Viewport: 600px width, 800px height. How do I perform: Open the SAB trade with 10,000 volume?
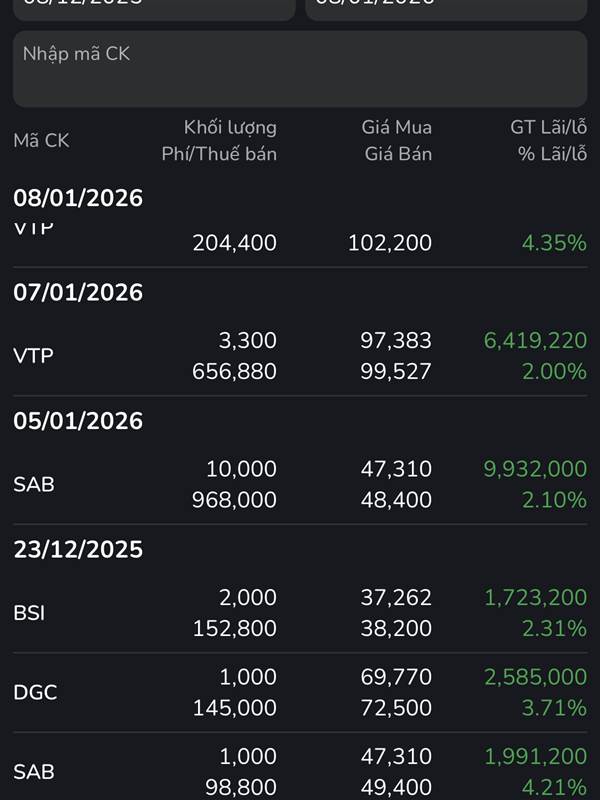(300, 484)
